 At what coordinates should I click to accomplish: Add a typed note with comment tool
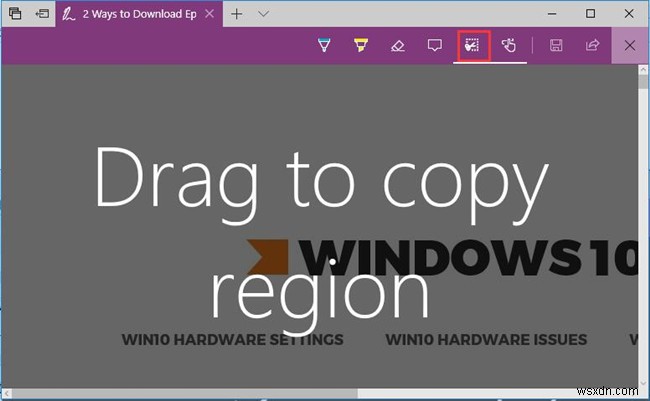click(434, 45)
